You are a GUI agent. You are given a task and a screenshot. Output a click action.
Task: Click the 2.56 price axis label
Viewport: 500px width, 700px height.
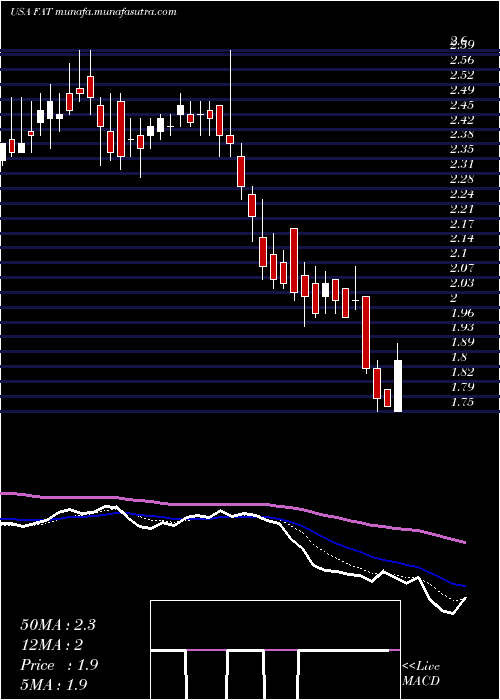click(462, 60)
